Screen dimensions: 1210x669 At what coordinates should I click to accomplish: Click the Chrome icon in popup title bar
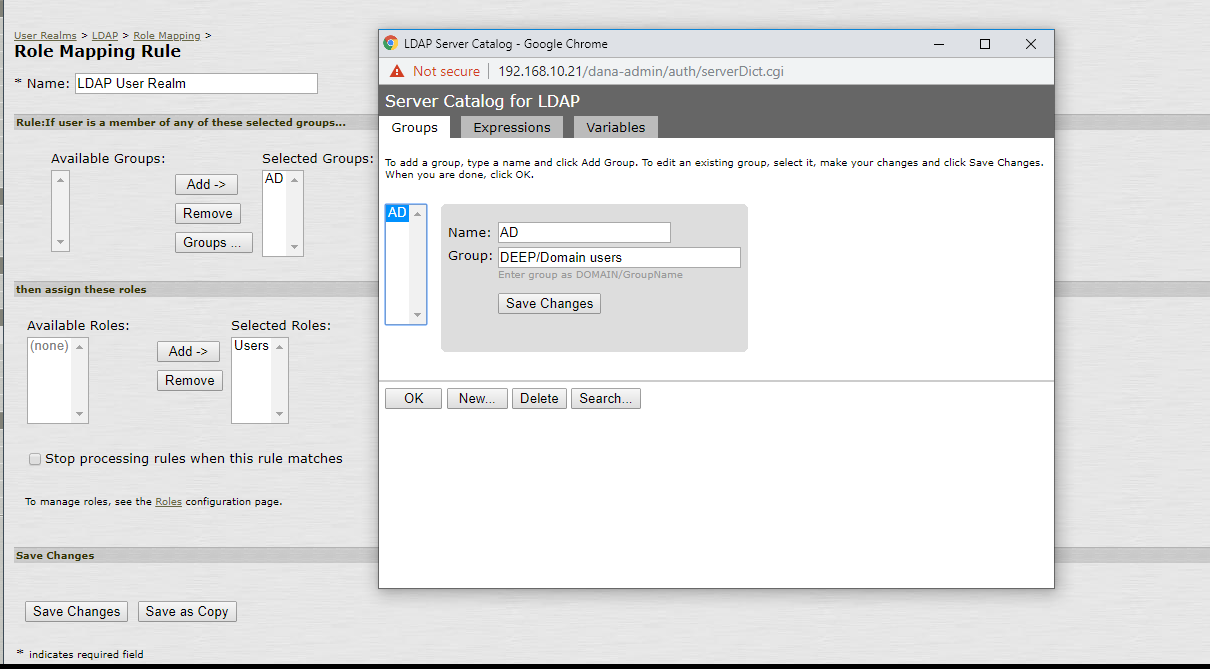point(391,44)
